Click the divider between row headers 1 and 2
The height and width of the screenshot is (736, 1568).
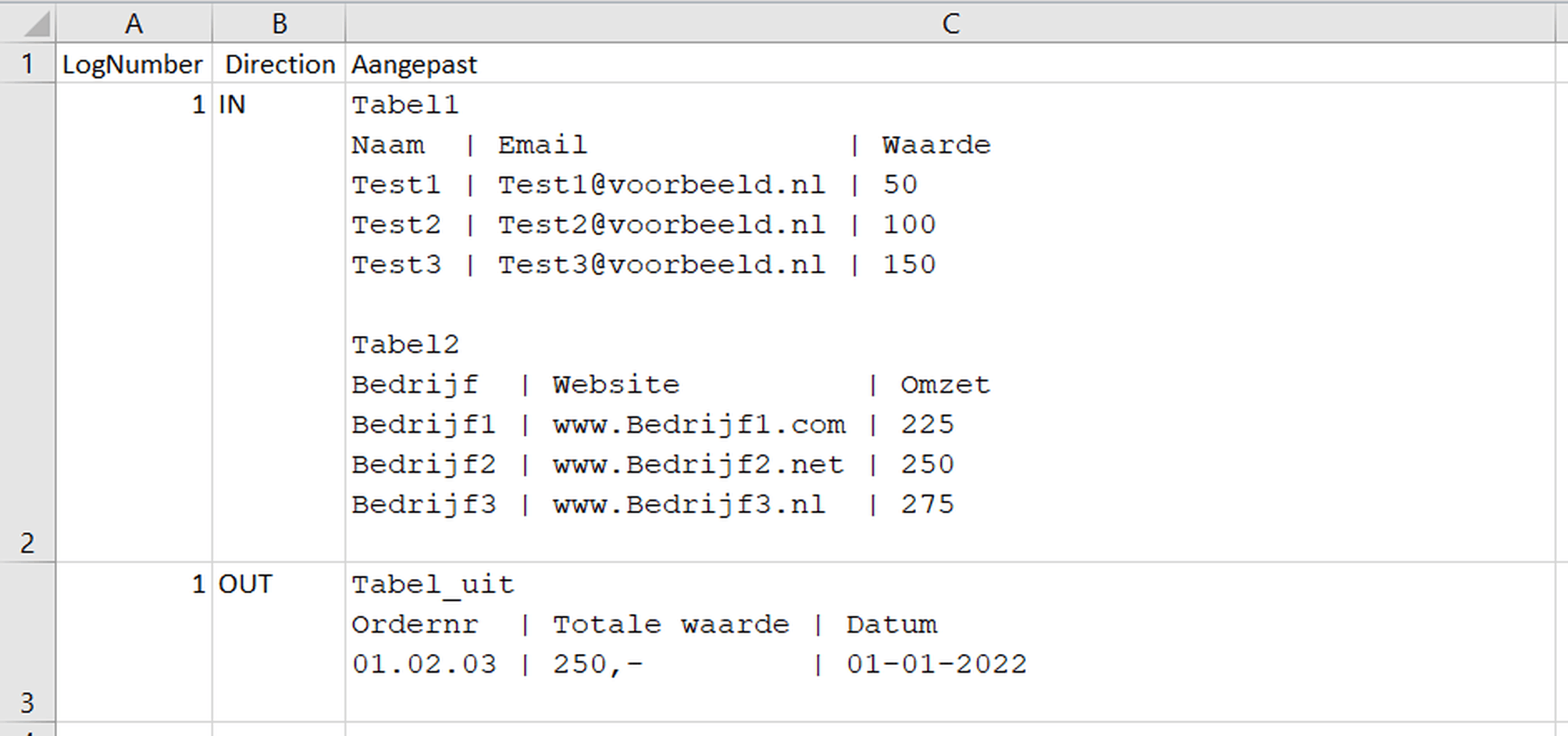click(27, 82)
